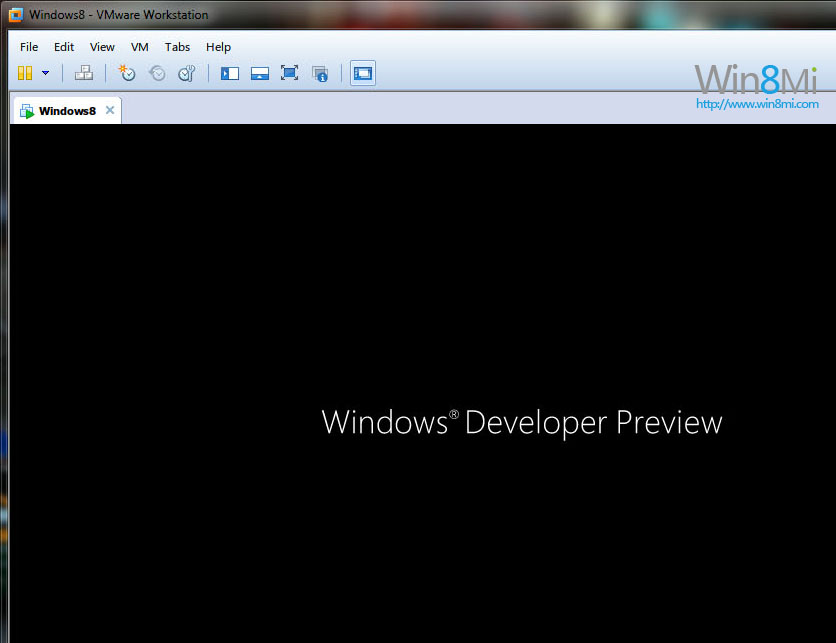836x643 pixels.
Task: Enter full screen mode
Action: coord(290,73)
